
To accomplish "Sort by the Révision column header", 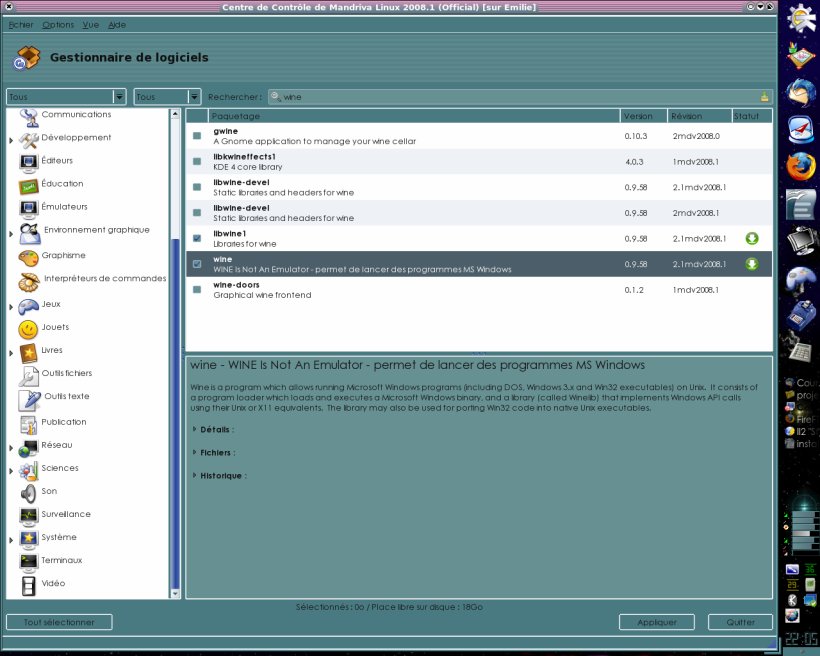I will (700, 116).
